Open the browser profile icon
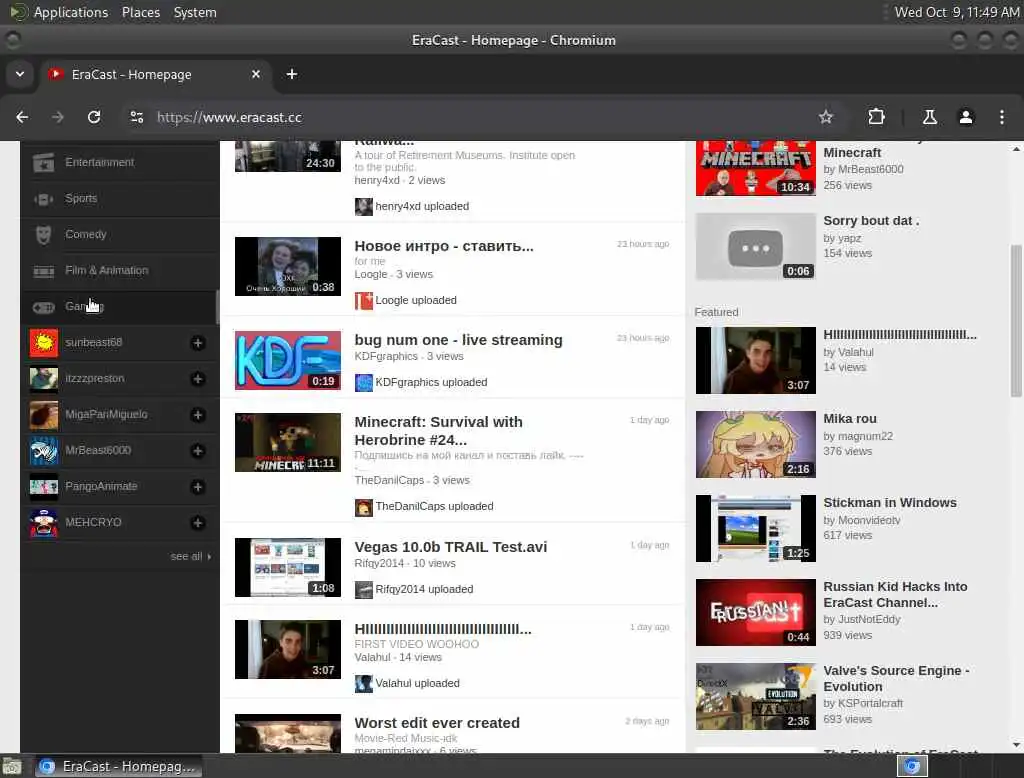The width and height of the screenshot is (1024, 778). [965, 117]
